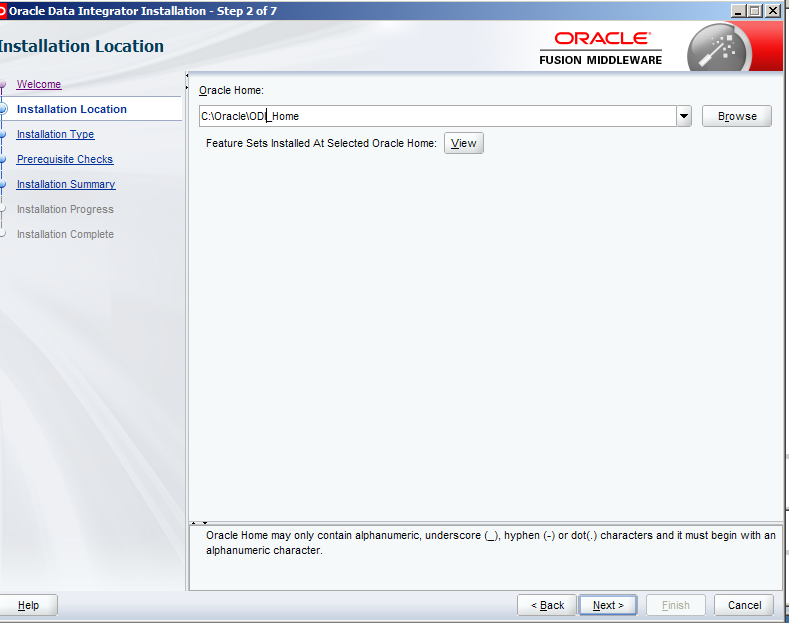The width and height of the screenshot is (789, 623).
Task: Click View to see installed feature sets
Action: click(x=463, y=143)
